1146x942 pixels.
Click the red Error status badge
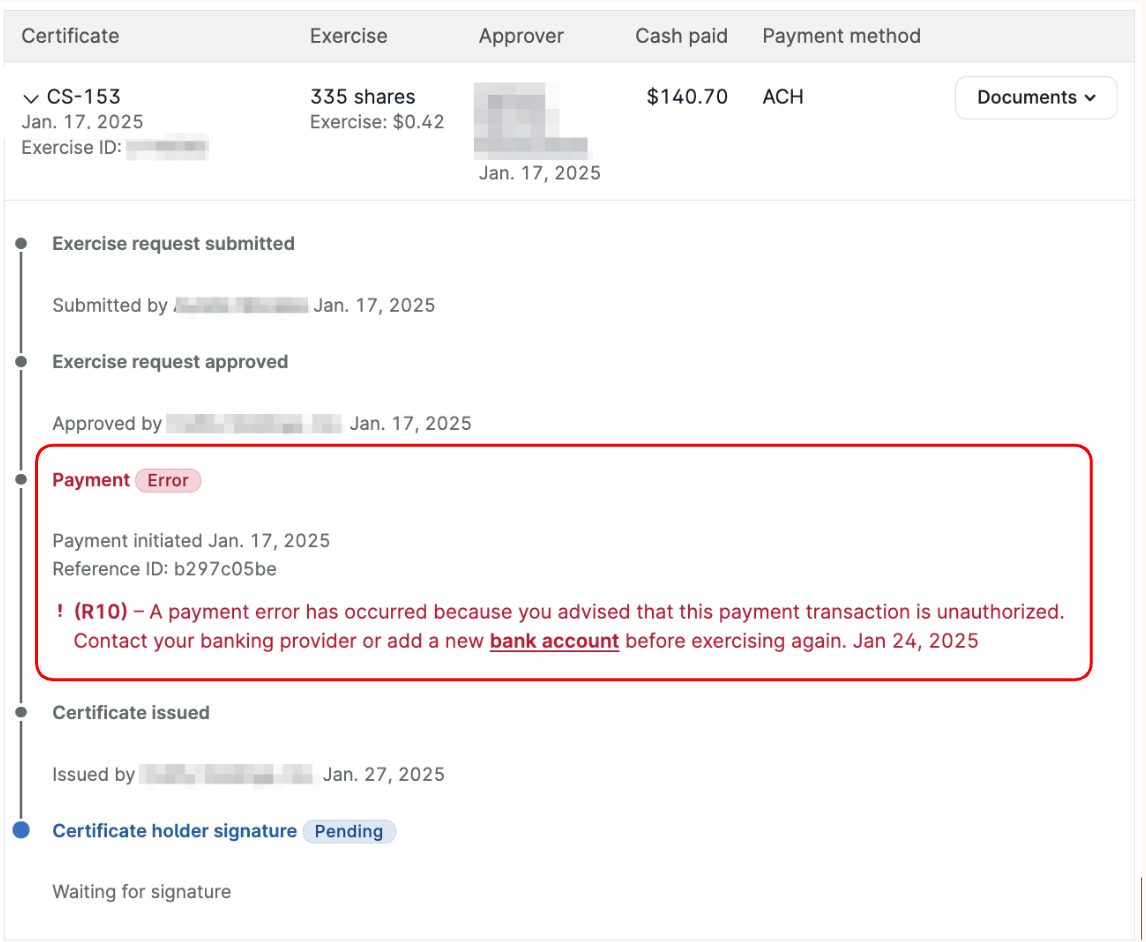tap(168, 480)
